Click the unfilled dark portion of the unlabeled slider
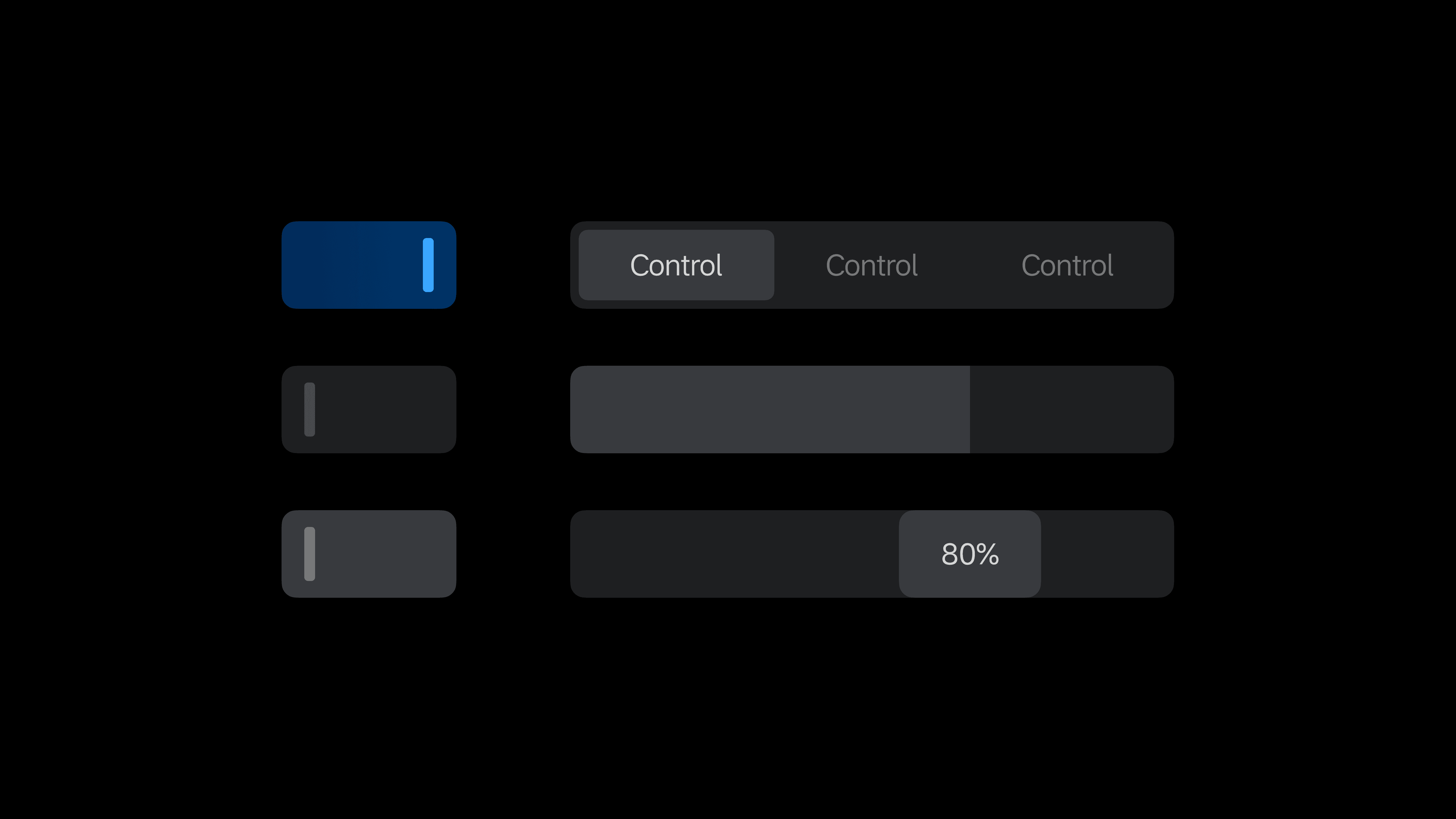Image resolution: width=1456 pixels, height=819 pixels. [x=1072, y=409]
